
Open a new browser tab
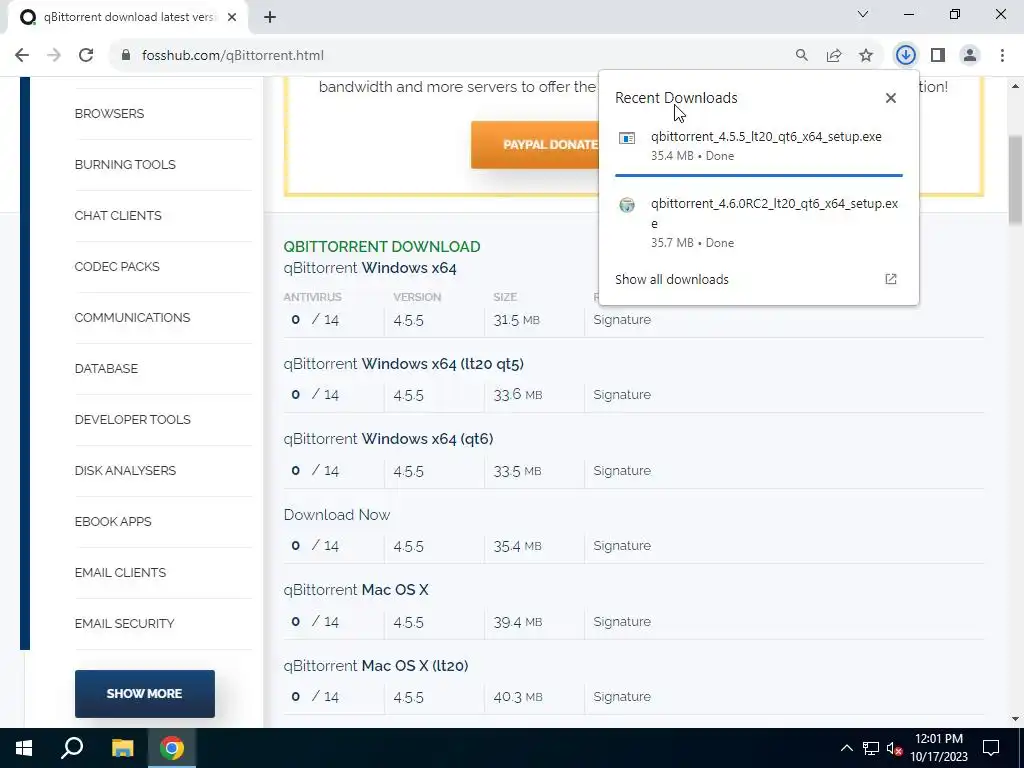click(270, 18)
